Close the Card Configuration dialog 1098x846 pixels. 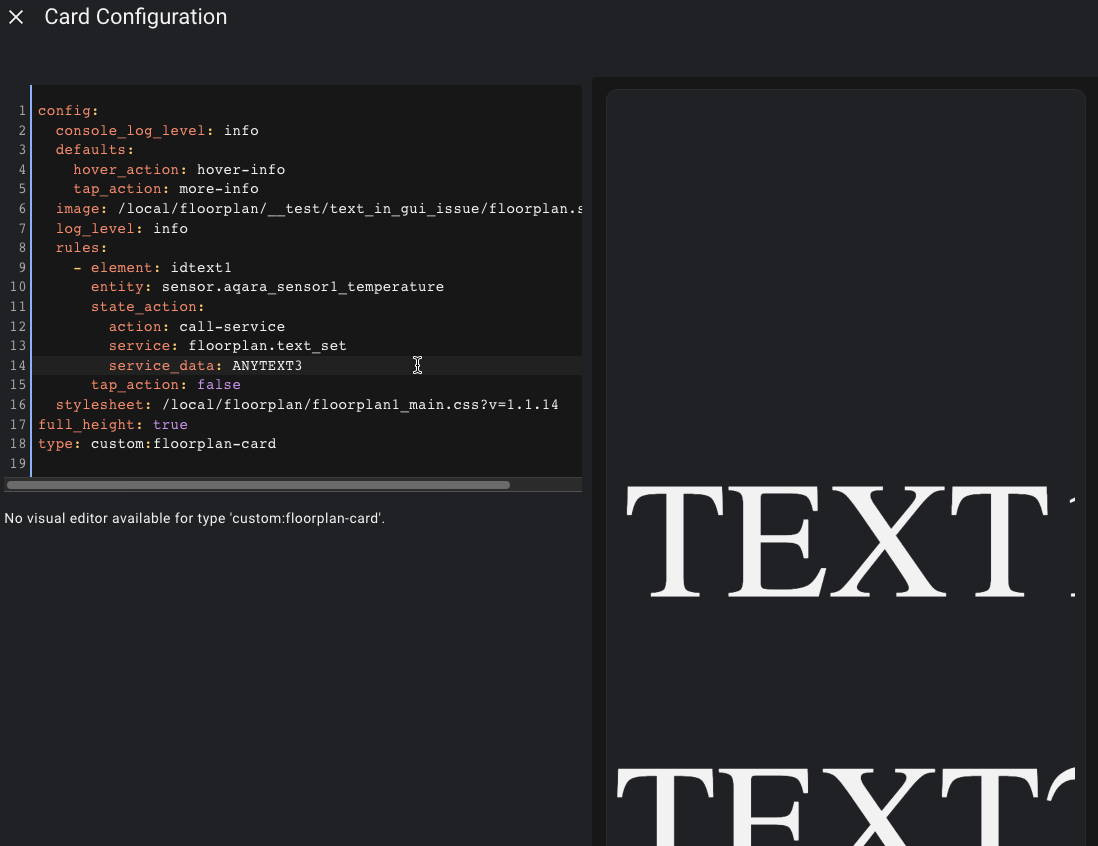(15, 17)
